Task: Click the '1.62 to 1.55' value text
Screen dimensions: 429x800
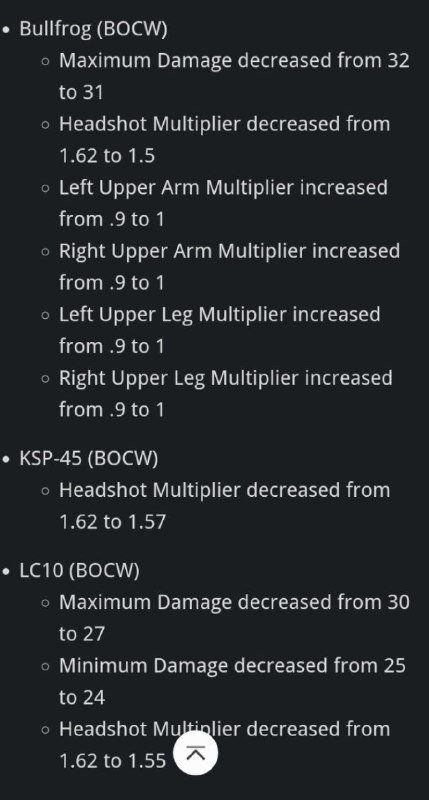Action: coord(113,761)
